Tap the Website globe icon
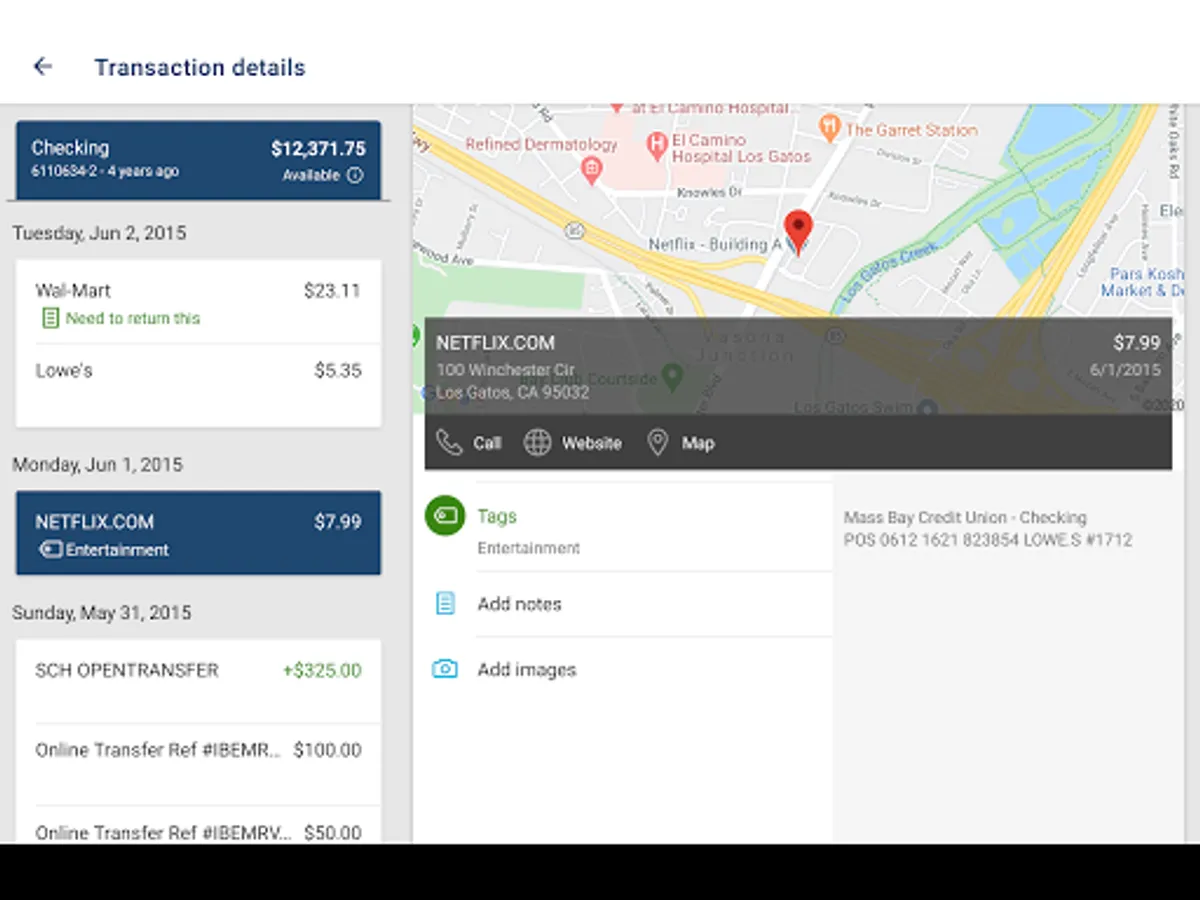Image resolution: width=1200 pixels, height=900 pixels. coord(538,443)
